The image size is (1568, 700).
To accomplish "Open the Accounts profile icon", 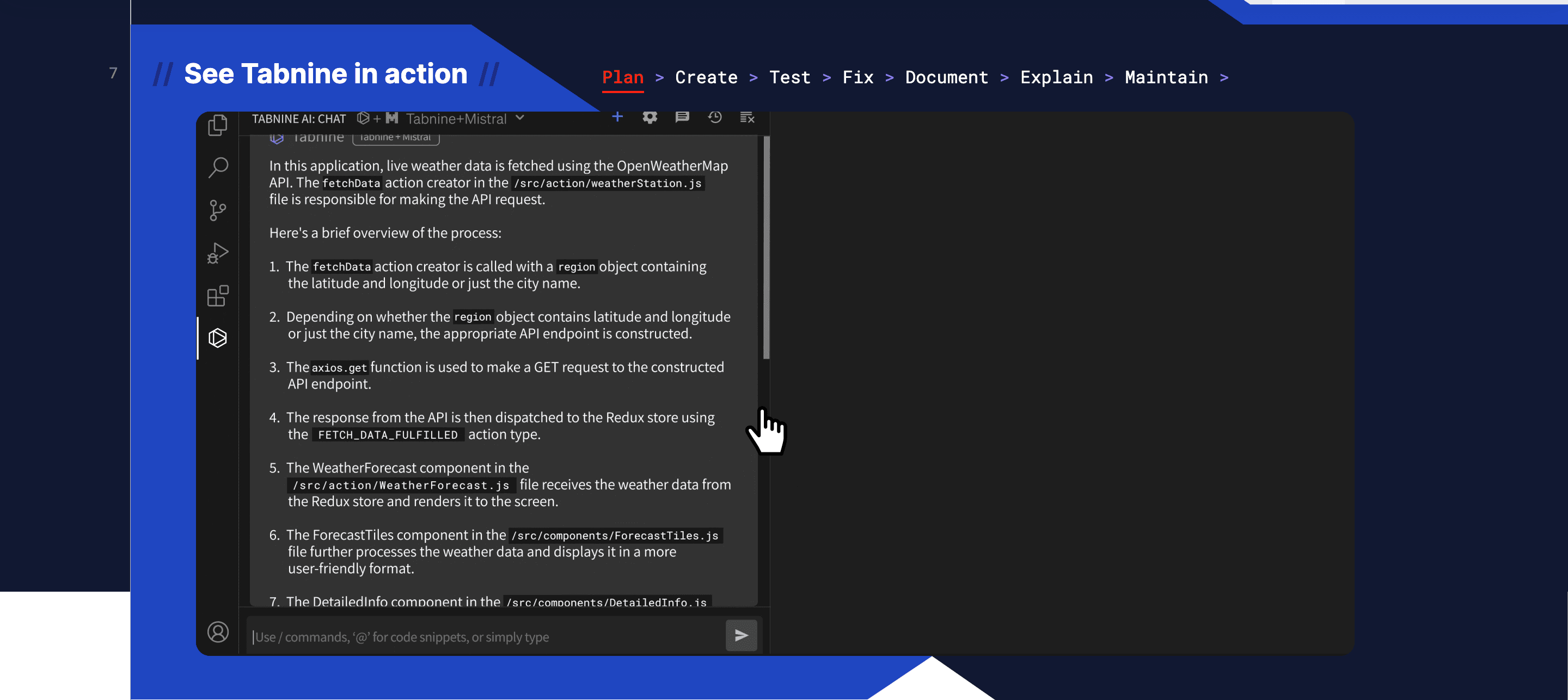I will [217, 632].
